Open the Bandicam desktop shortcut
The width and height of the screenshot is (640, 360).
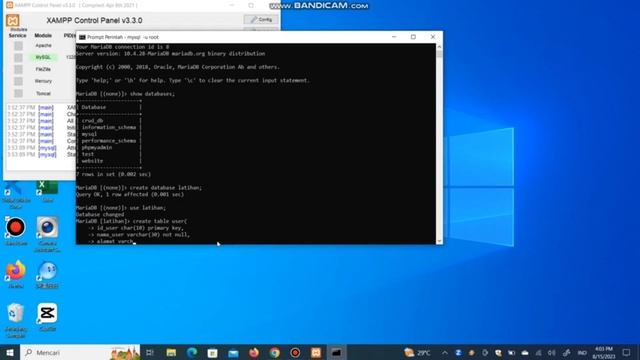tap(16, 231)
